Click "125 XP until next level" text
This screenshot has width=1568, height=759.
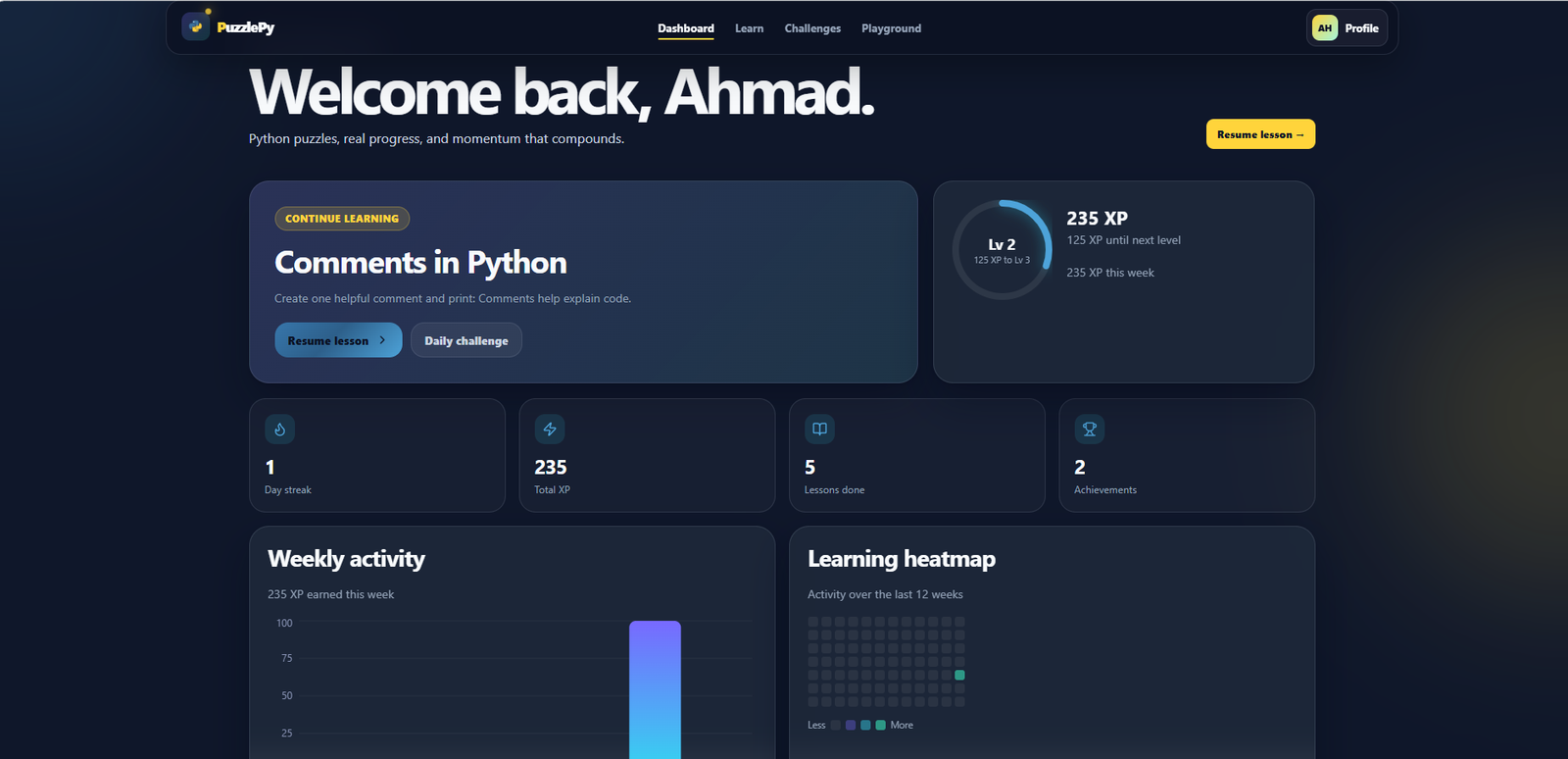[x=1123, y=240]
